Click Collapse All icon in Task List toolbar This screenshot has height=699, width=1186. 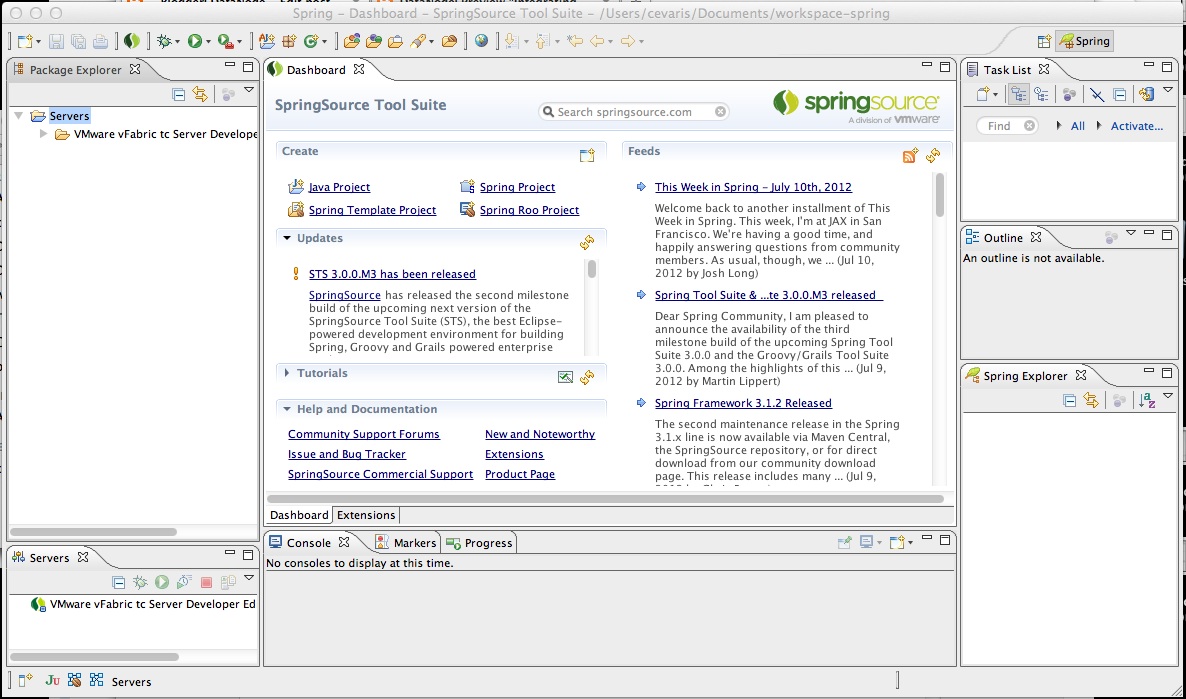tap(1120, 95)
